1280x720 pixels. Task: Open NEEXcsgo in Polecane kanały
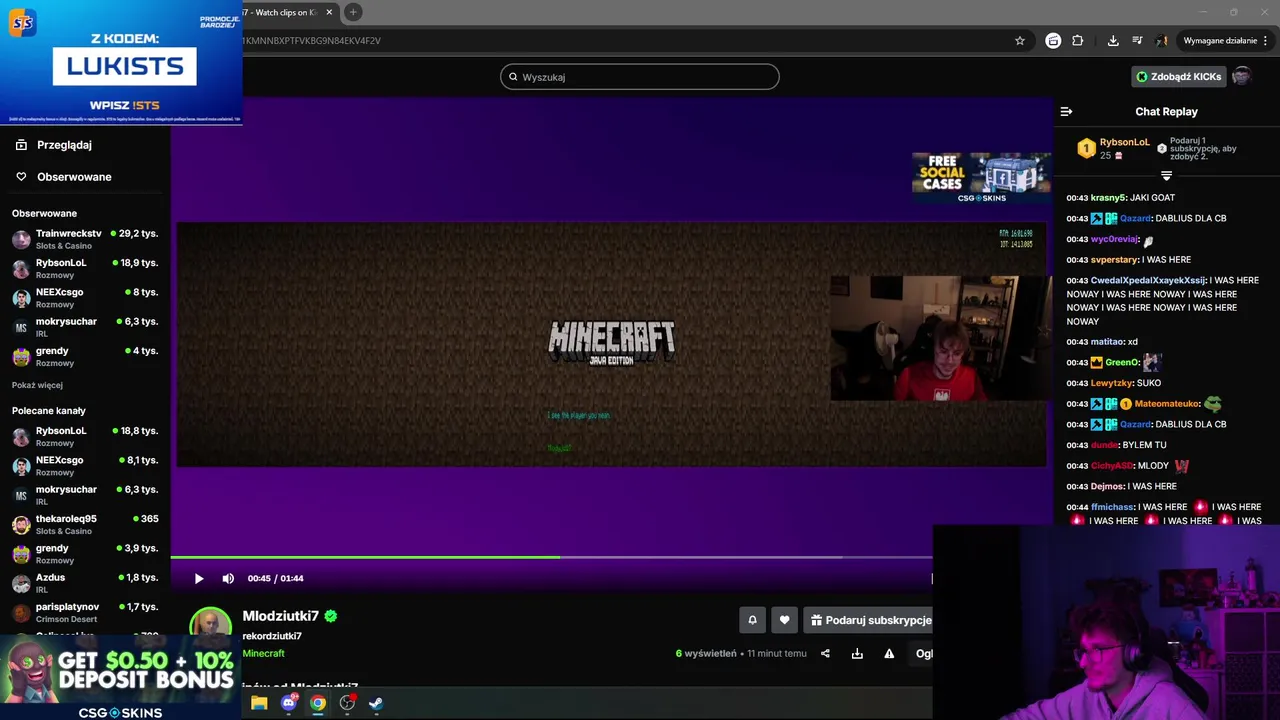(85, 466)
